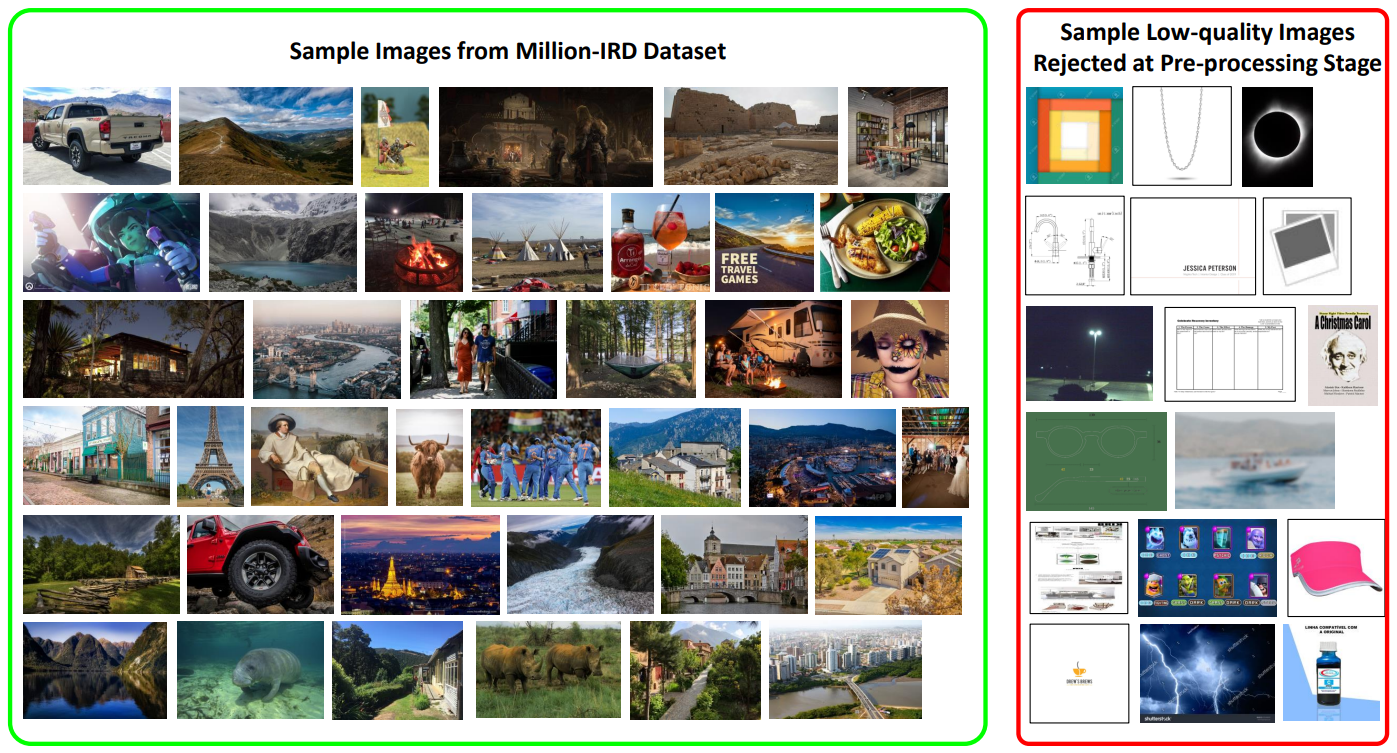Image resolution: width=1397 pixels, height=753 pixels.
Task: Open the wedding dance hall photo
Action: coord(935,457)
